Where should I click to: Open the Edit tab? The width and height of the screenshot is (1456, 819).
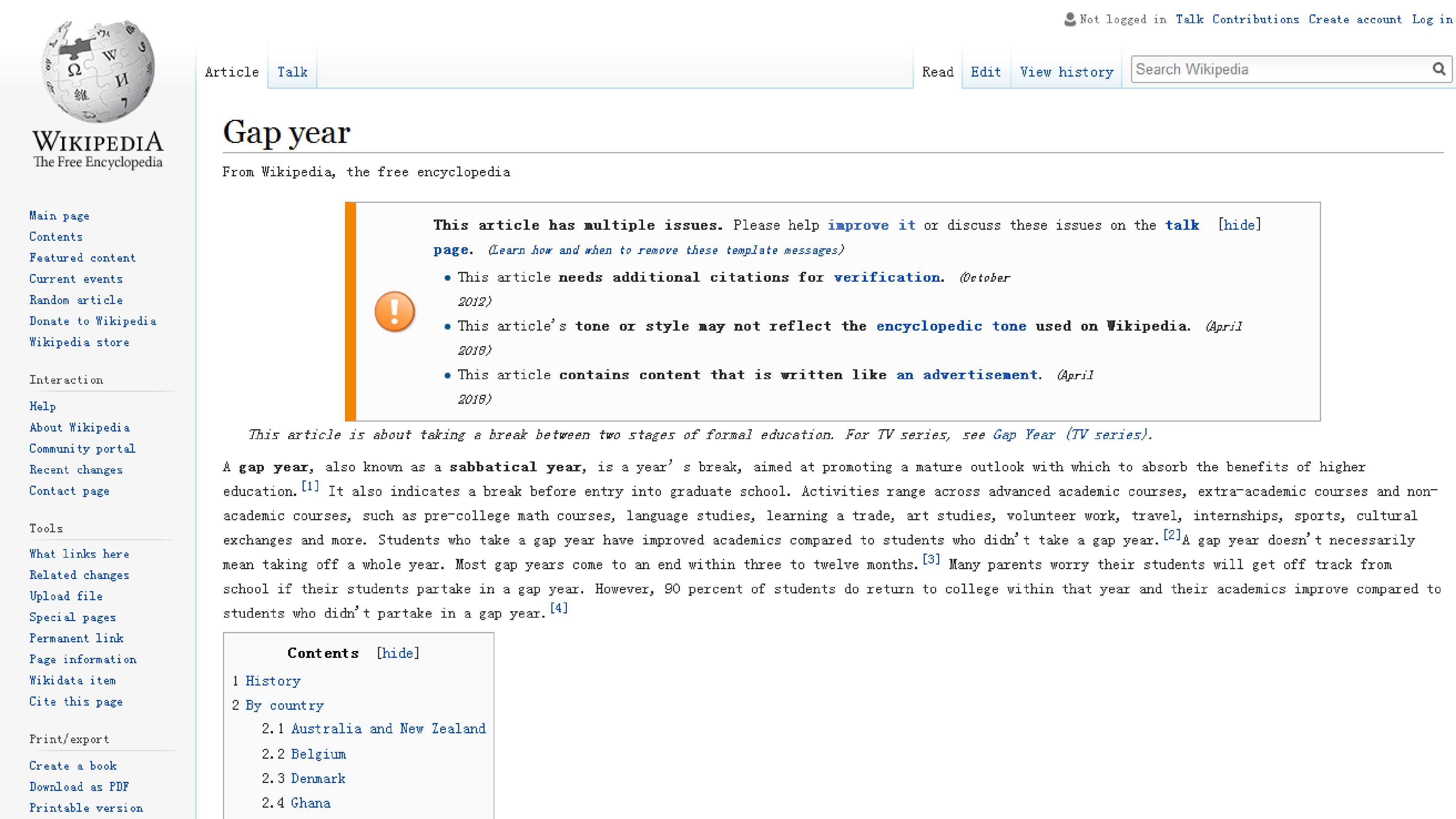[x=986, y=72]
